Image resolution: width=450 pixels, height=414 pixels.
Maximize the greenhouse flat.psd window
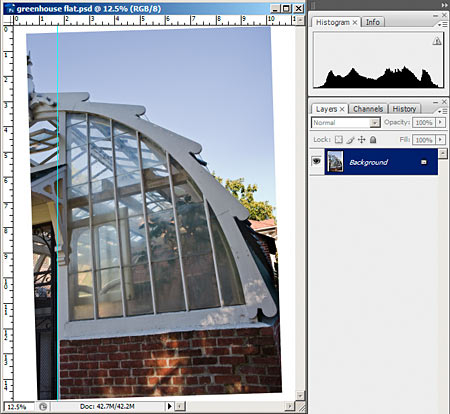pos(287,9)
